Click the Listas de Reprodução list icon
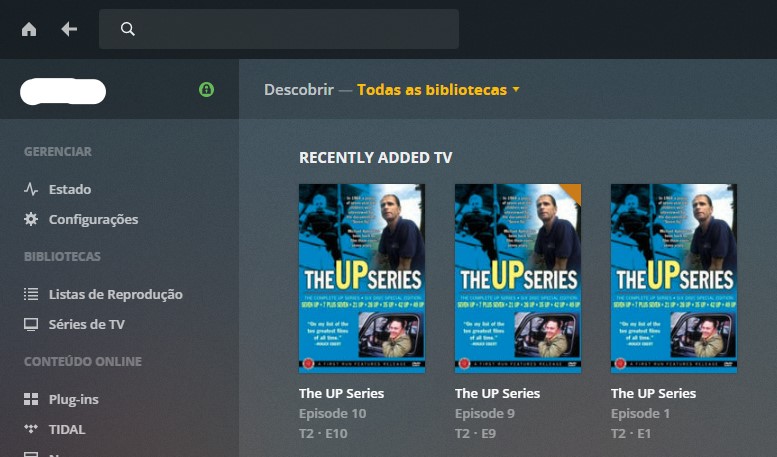Image resolution: width=777 pixels, height=457 pixels. point(31,294)
